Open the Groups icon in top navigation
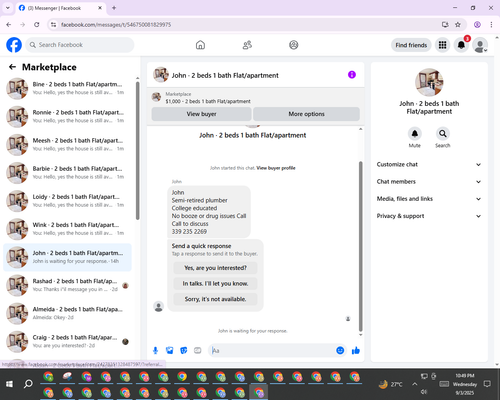 coord(294,45)
